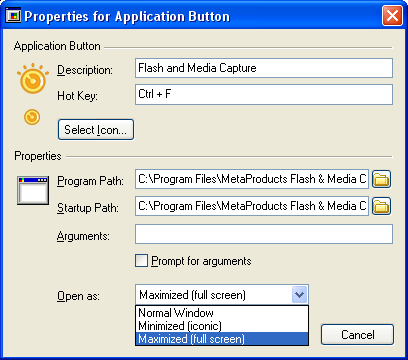Enable Prompt for arguments checkbox
This screenshot has width=408, height=360.
pos(141,261)
